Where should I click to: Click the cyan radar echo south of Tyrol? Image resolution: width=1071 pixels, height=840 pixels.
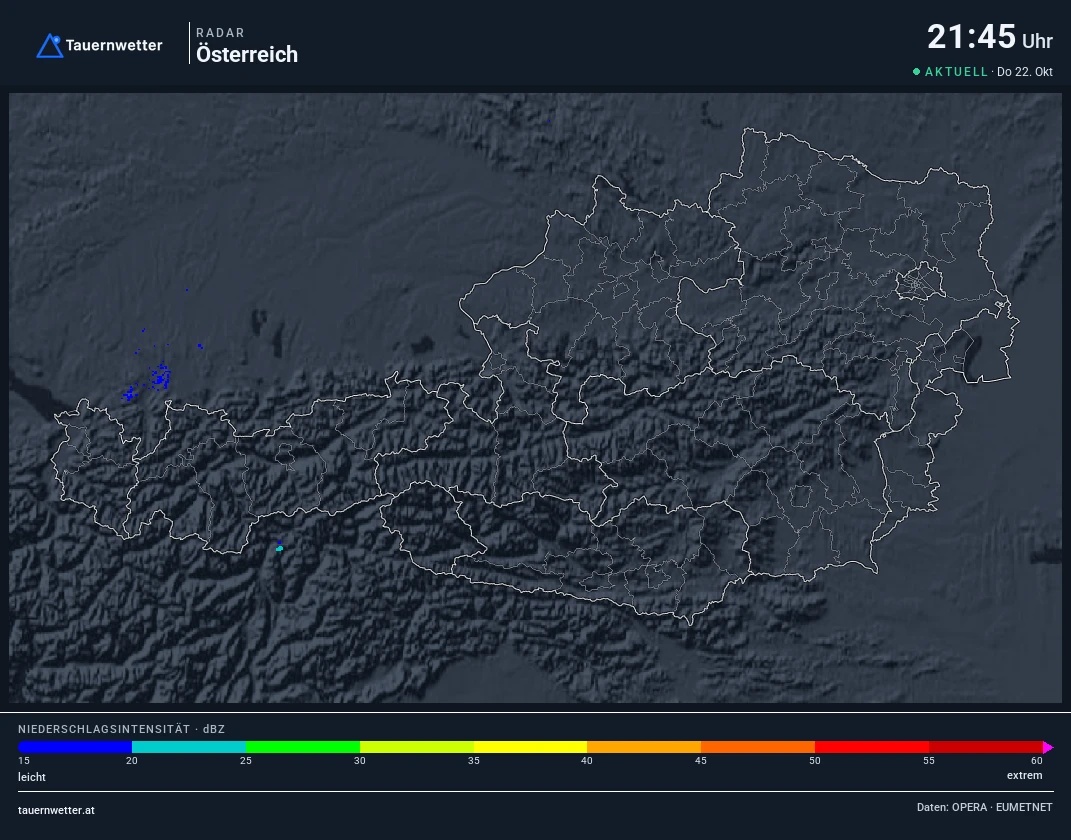279,548
